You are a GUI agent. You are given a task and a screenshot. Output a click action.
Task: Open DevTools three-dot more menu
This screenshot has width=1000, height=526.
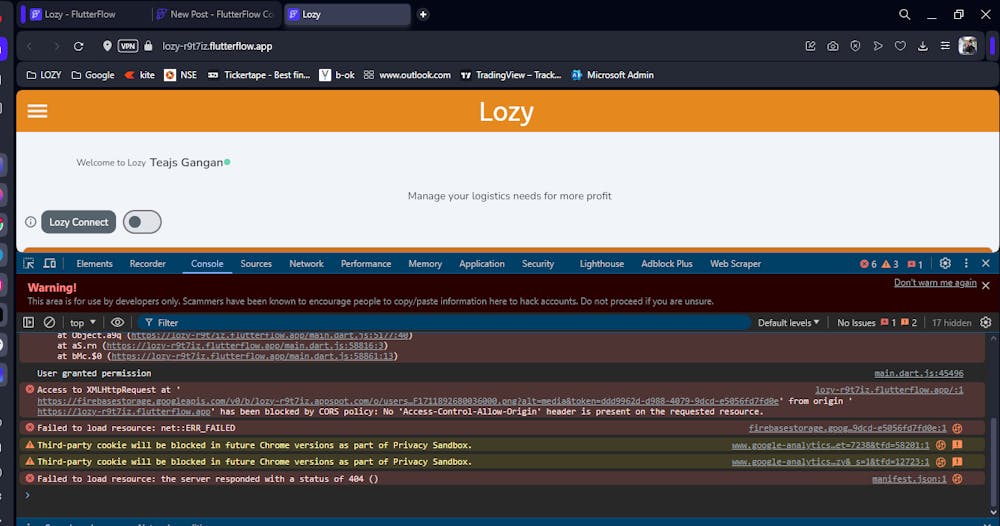[966, 263]
